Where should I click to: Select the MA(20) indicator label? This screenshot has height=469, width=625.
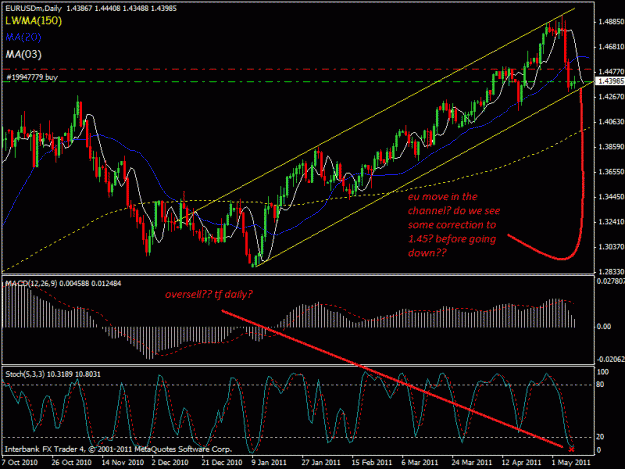click(x=24, y=37)
